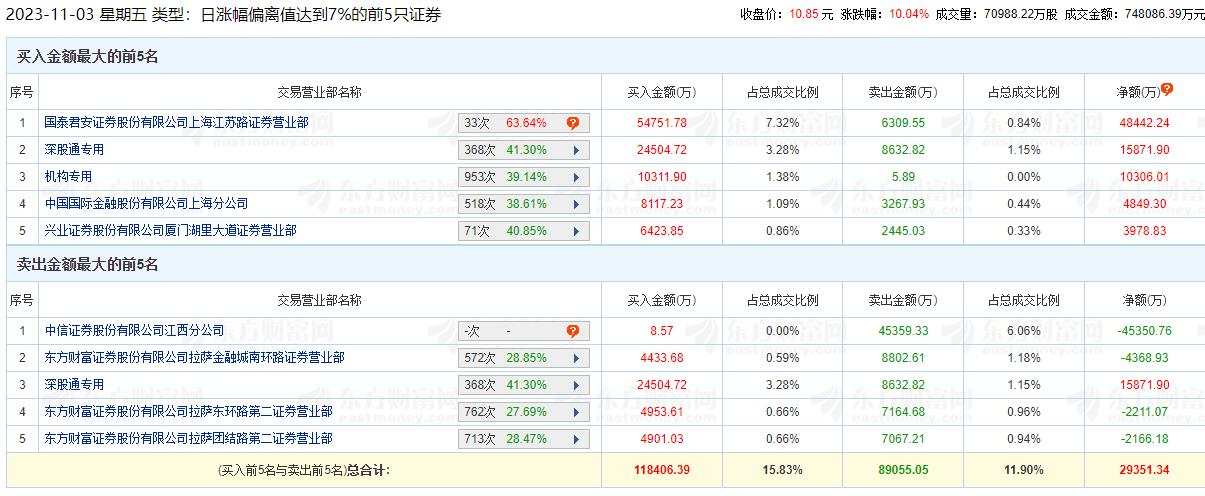Open 兴业证券厦门湖里大道证券营业部 link
The height and width of the screenshot is (496, 1205).
tap(170, 231)
